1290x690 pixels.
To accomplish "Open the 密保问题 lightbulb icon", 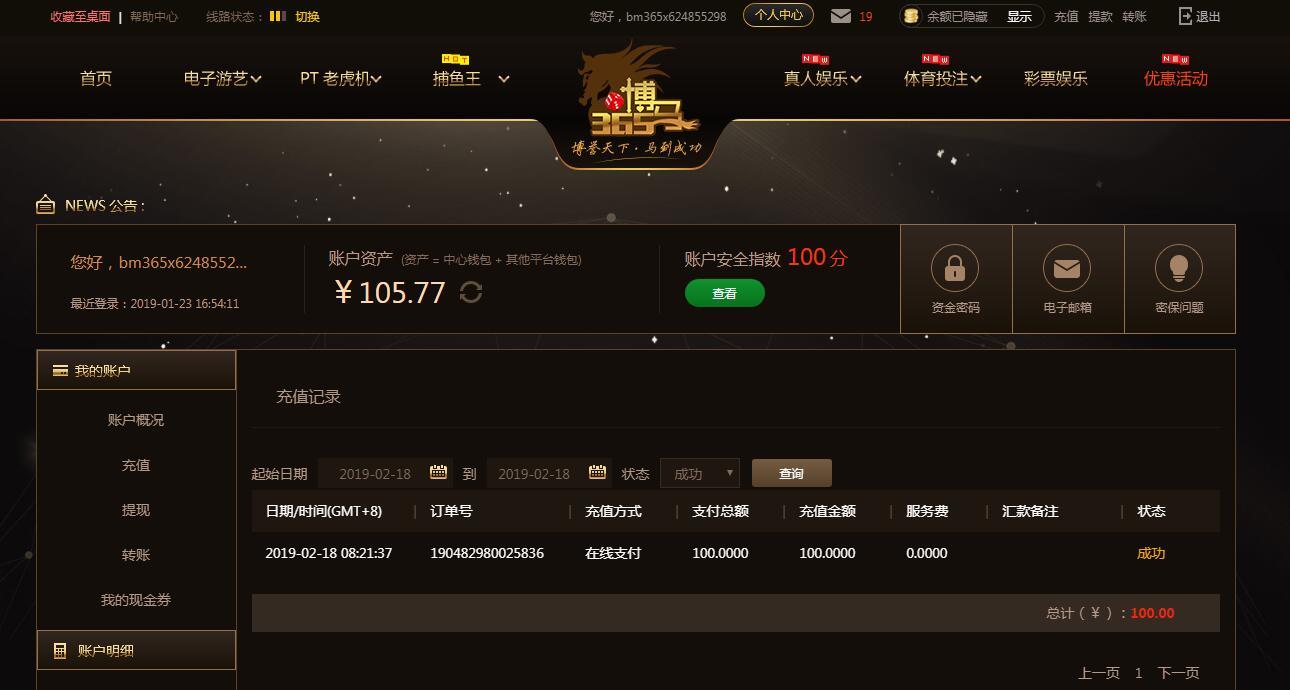I will (x=1179, y=268).
